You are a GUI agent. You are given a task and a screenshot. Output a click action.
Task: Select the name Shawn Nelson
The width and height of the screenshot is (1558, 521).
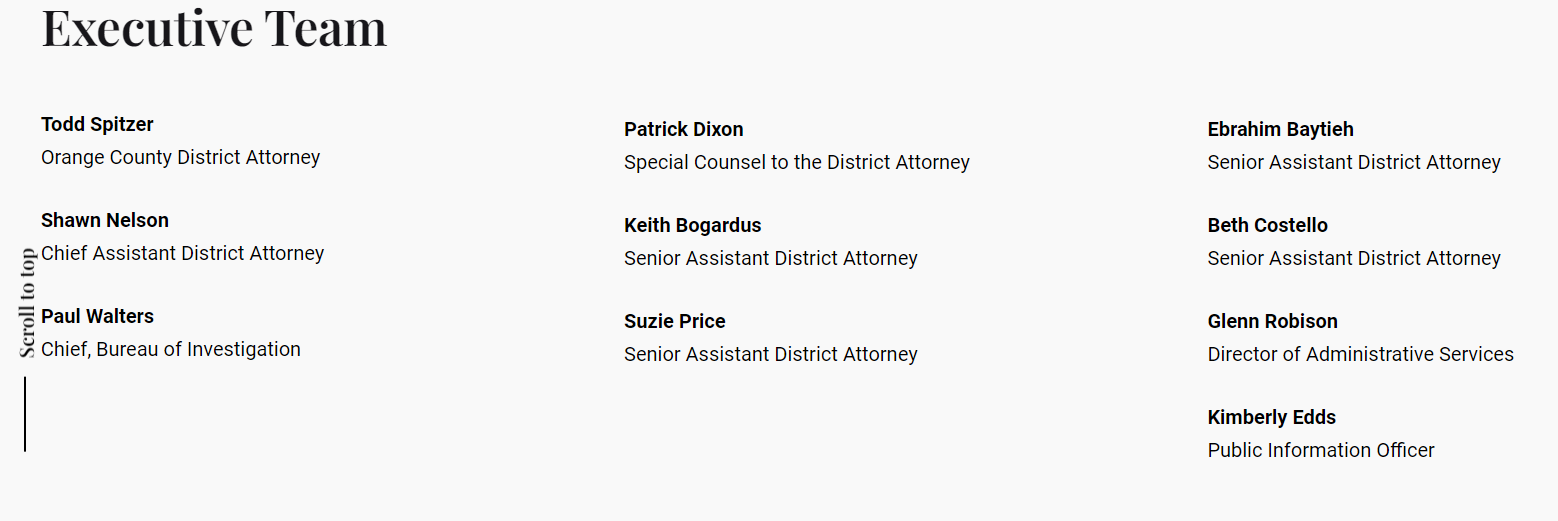105,220
